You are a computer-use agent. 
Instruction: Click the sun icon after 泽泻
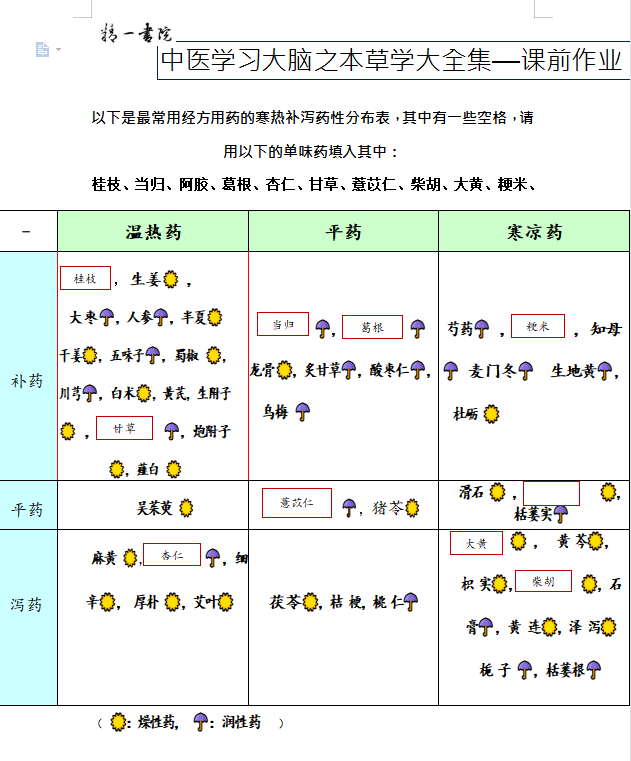click(x=609, y=627)
